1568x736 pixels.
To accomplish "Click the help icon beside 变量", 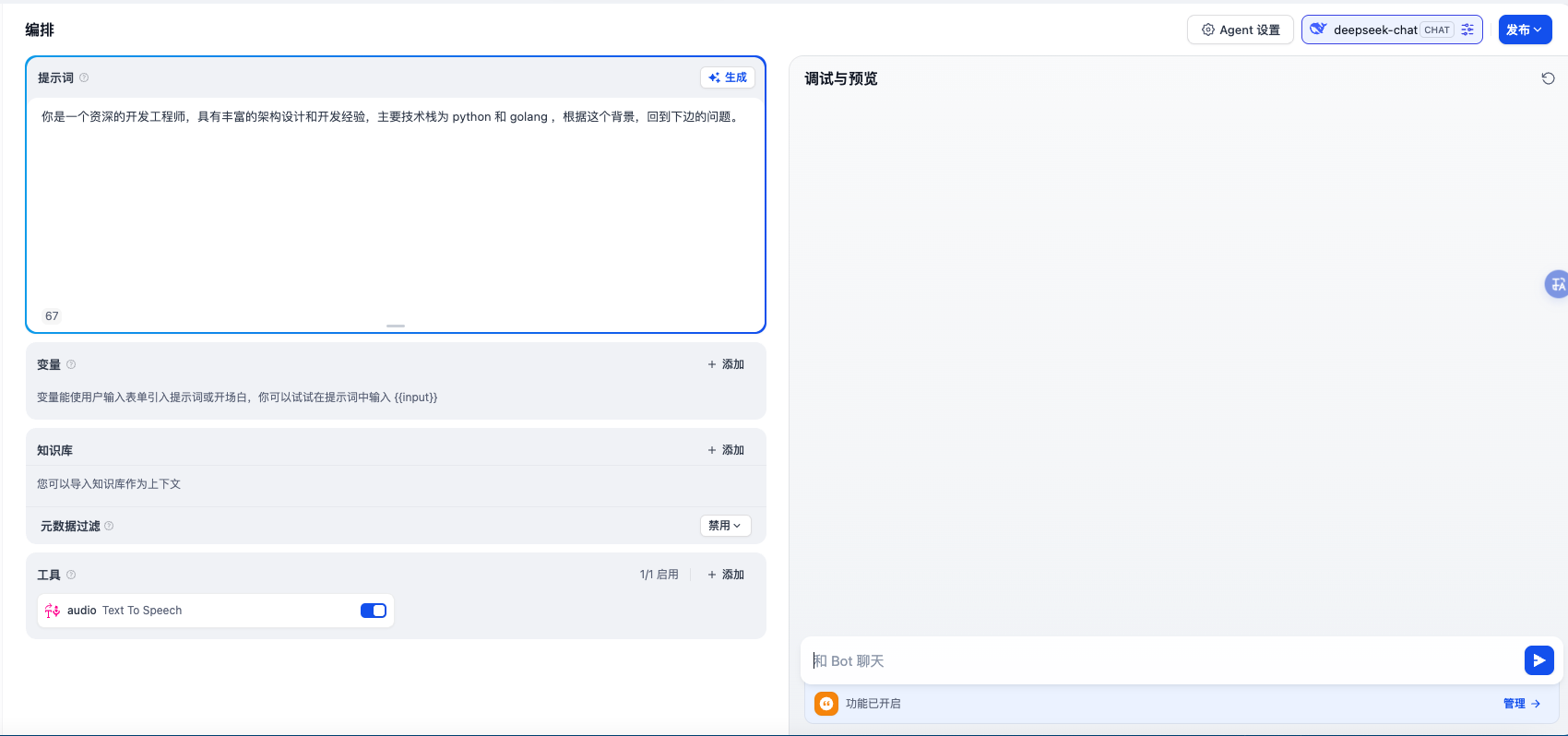I will (71, 364).
